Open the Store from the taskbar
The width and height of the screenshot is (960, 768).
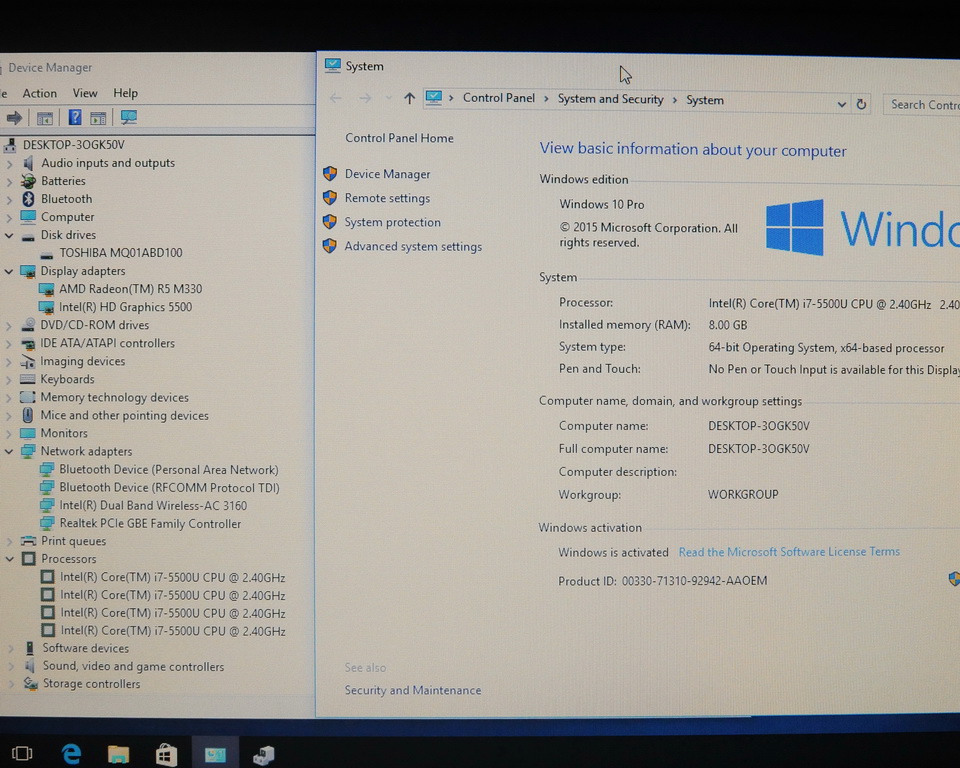click(166, 755)
